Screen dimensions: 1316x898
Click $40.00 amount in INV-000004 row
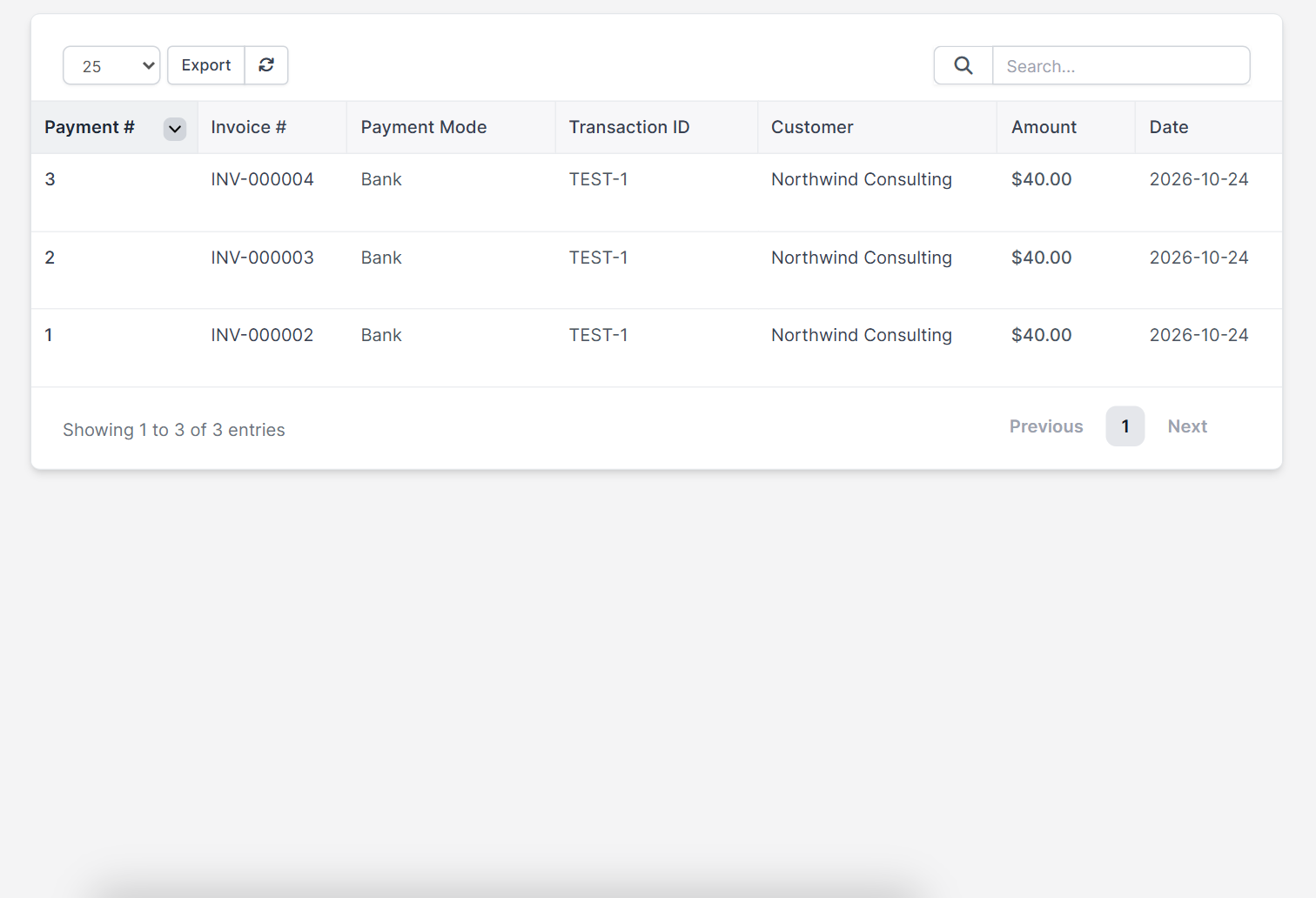[x=1041, y=179]
